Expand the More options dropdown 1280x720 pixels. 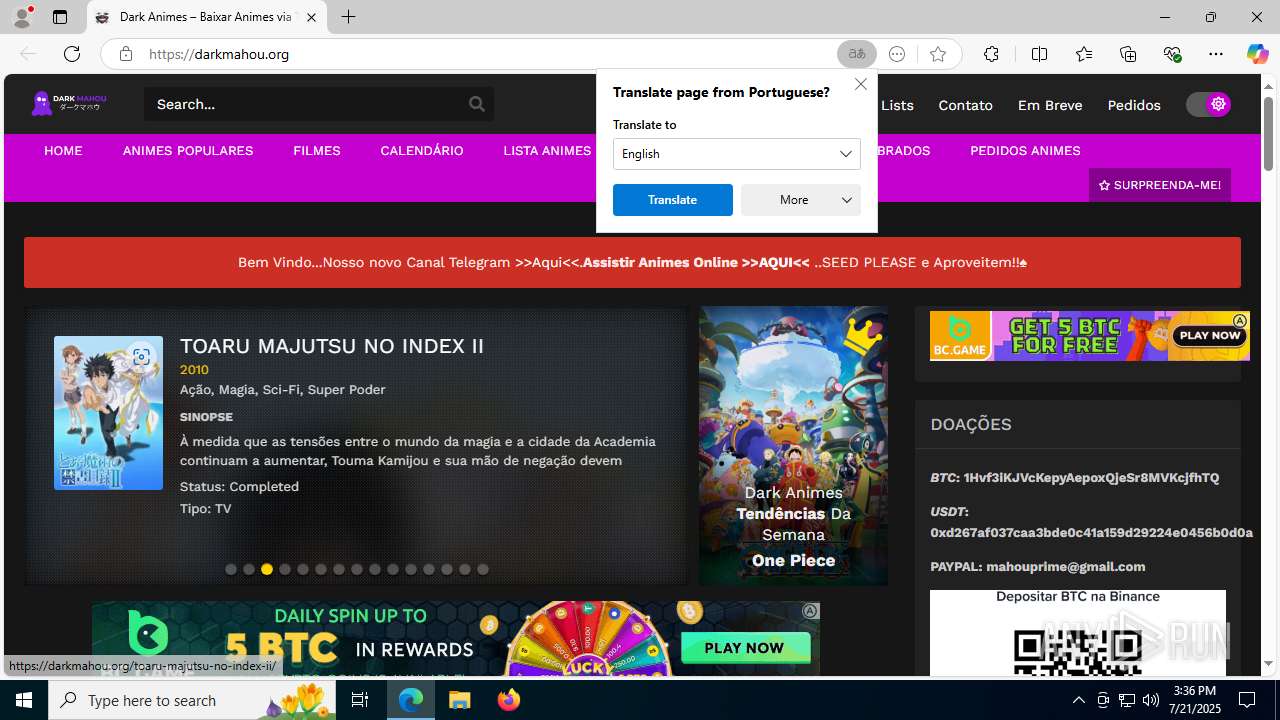tap(801, 200)
